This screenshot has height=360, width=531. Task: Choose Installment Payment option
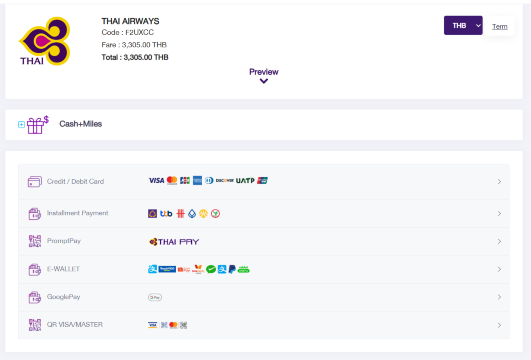pyautogui.click(x=264, y=213)
